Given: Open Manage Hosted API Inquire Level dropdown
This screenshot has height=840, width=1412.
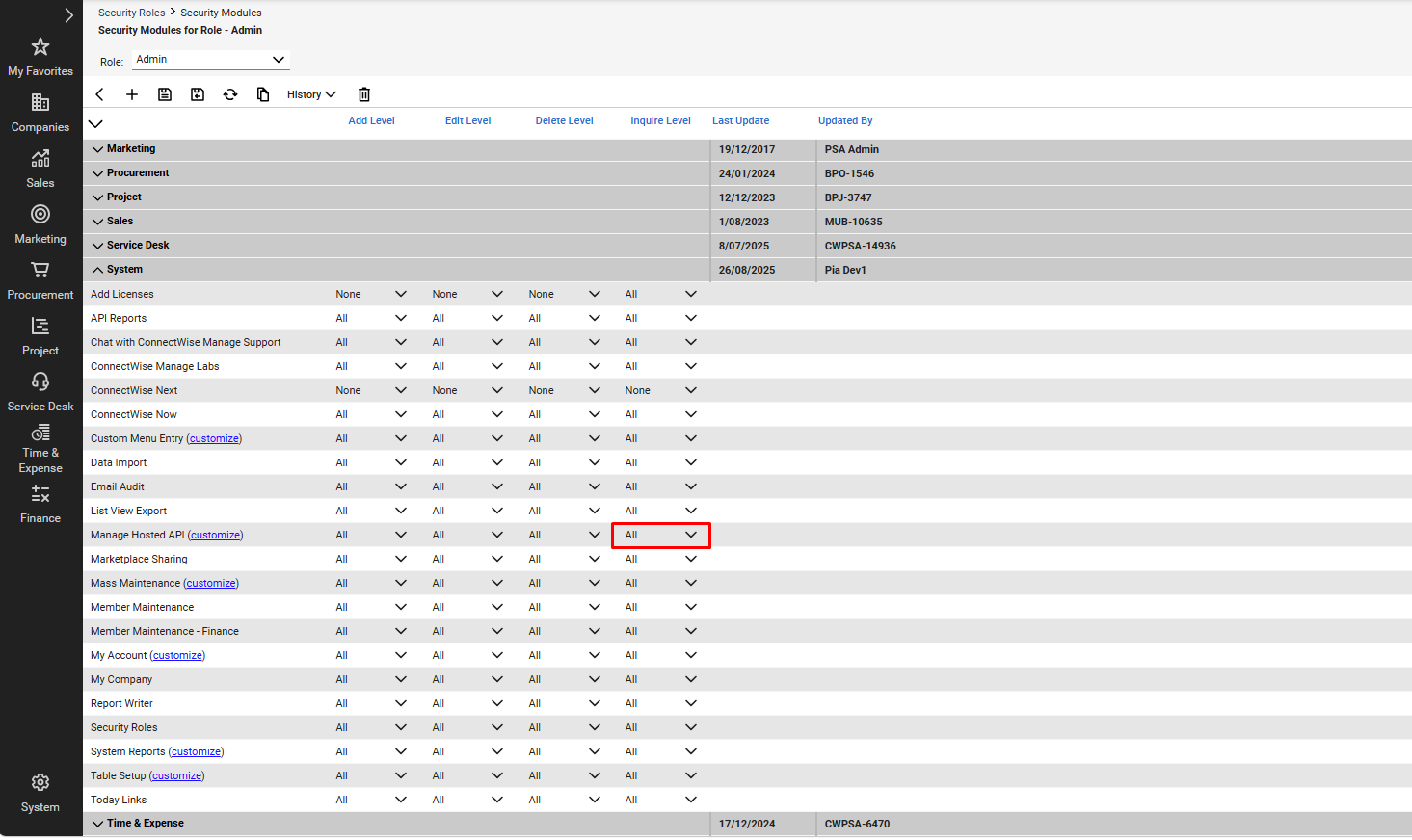Looking at the screenshot, I should 661,536.
